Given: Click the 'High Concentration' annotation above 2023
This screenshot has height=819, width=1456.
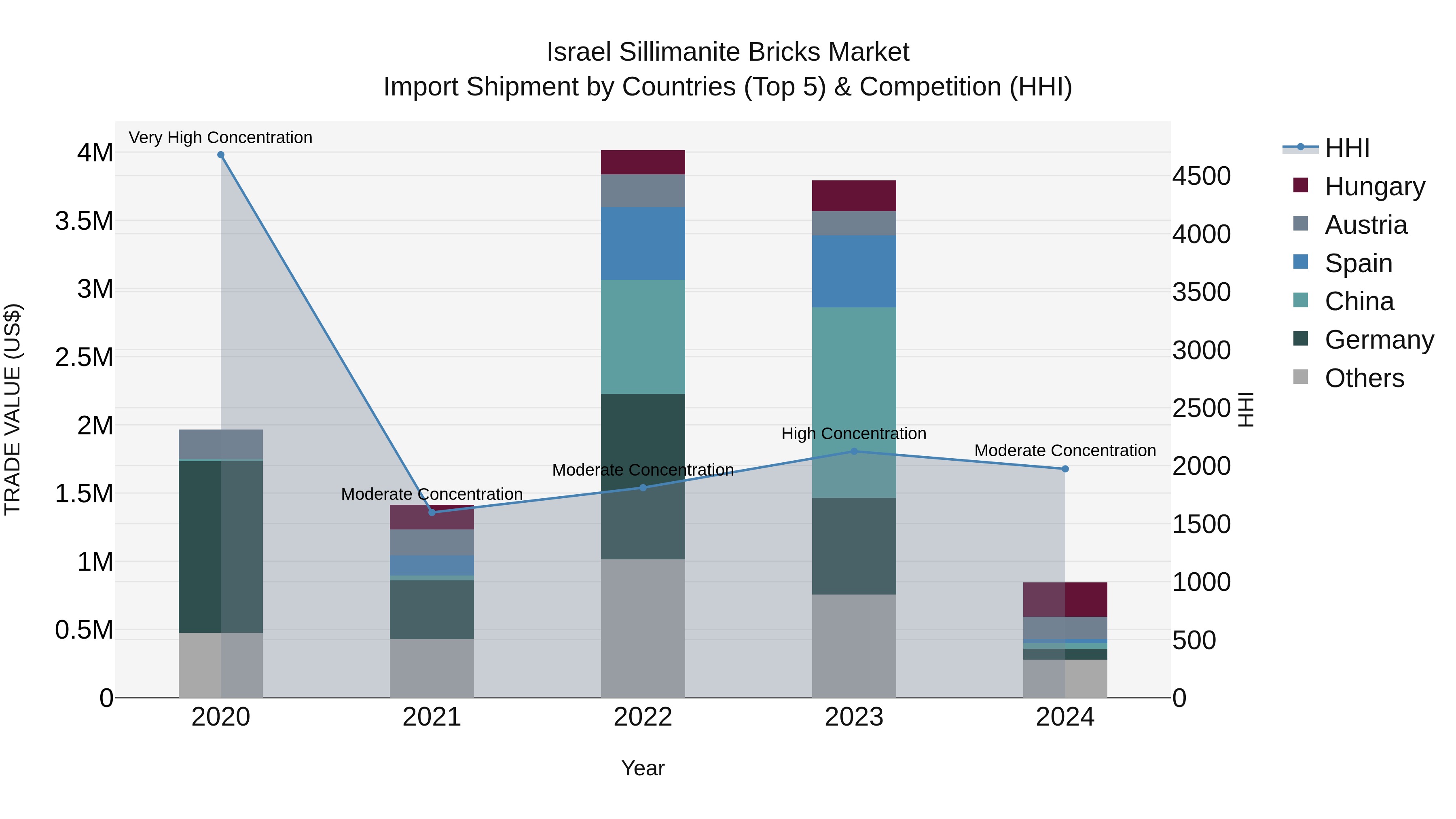Looking at the screenshot, I should click(854, 434).
